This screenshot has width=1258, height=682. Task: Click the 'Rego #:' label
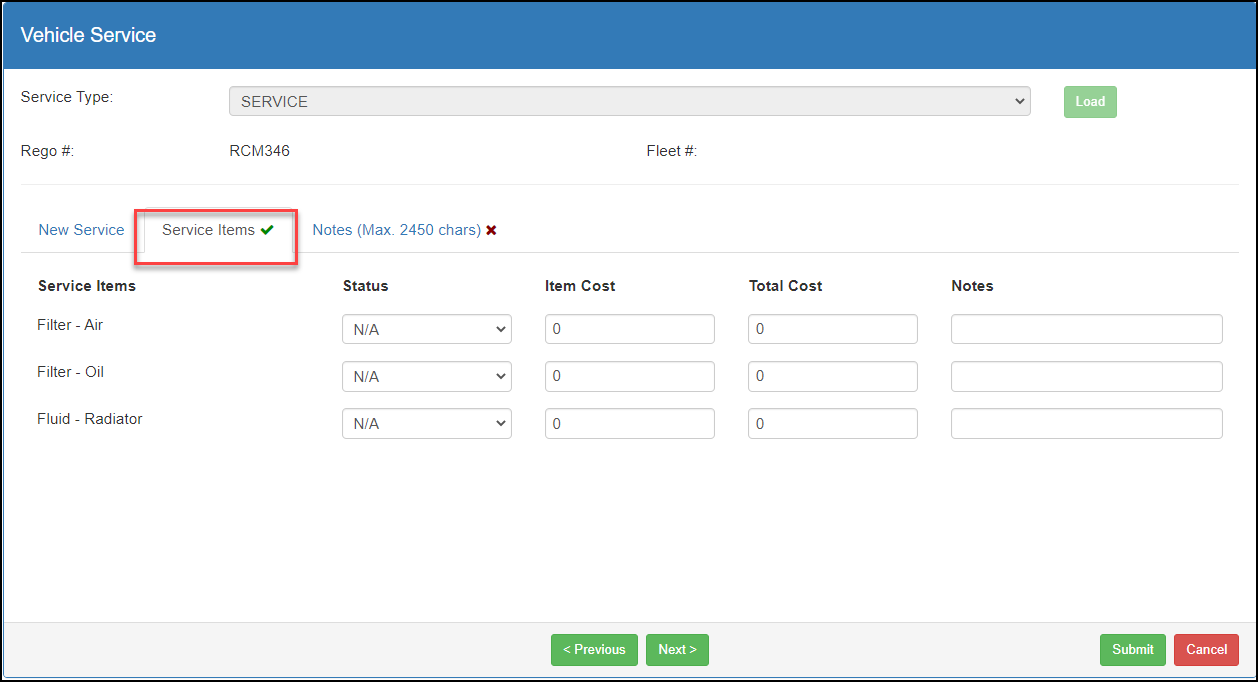point(48,151)
